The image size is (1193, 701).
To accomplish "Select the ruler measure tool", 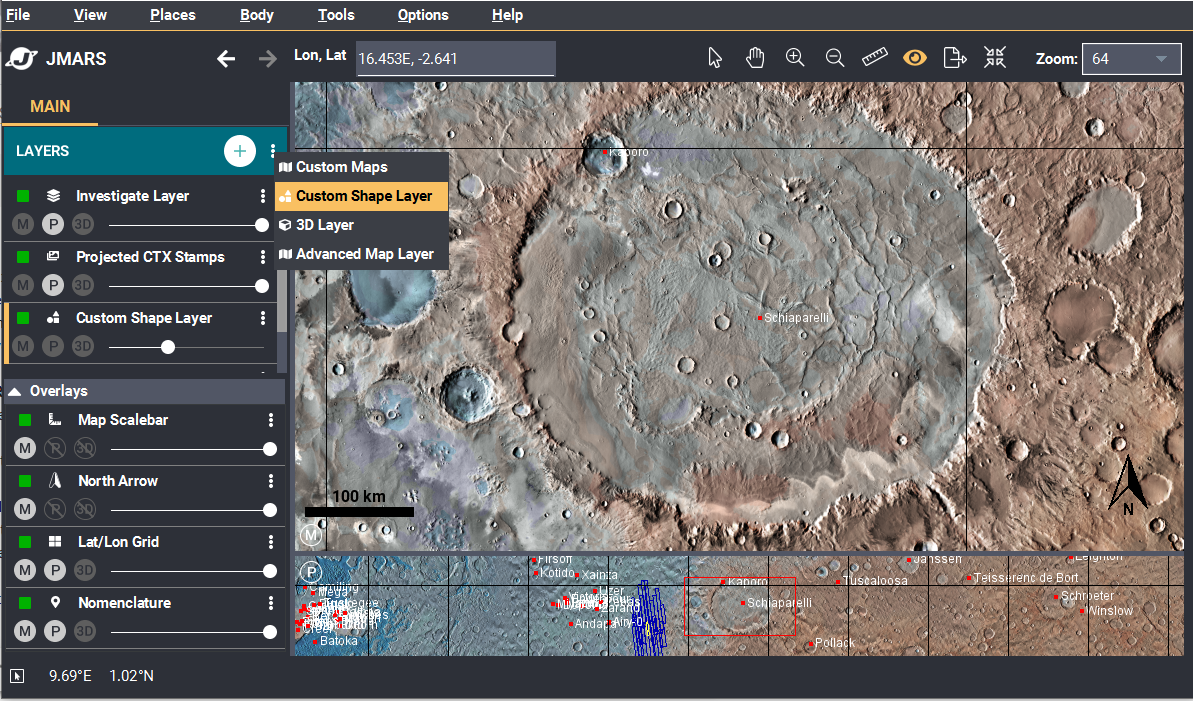I will tap(875, 57).
